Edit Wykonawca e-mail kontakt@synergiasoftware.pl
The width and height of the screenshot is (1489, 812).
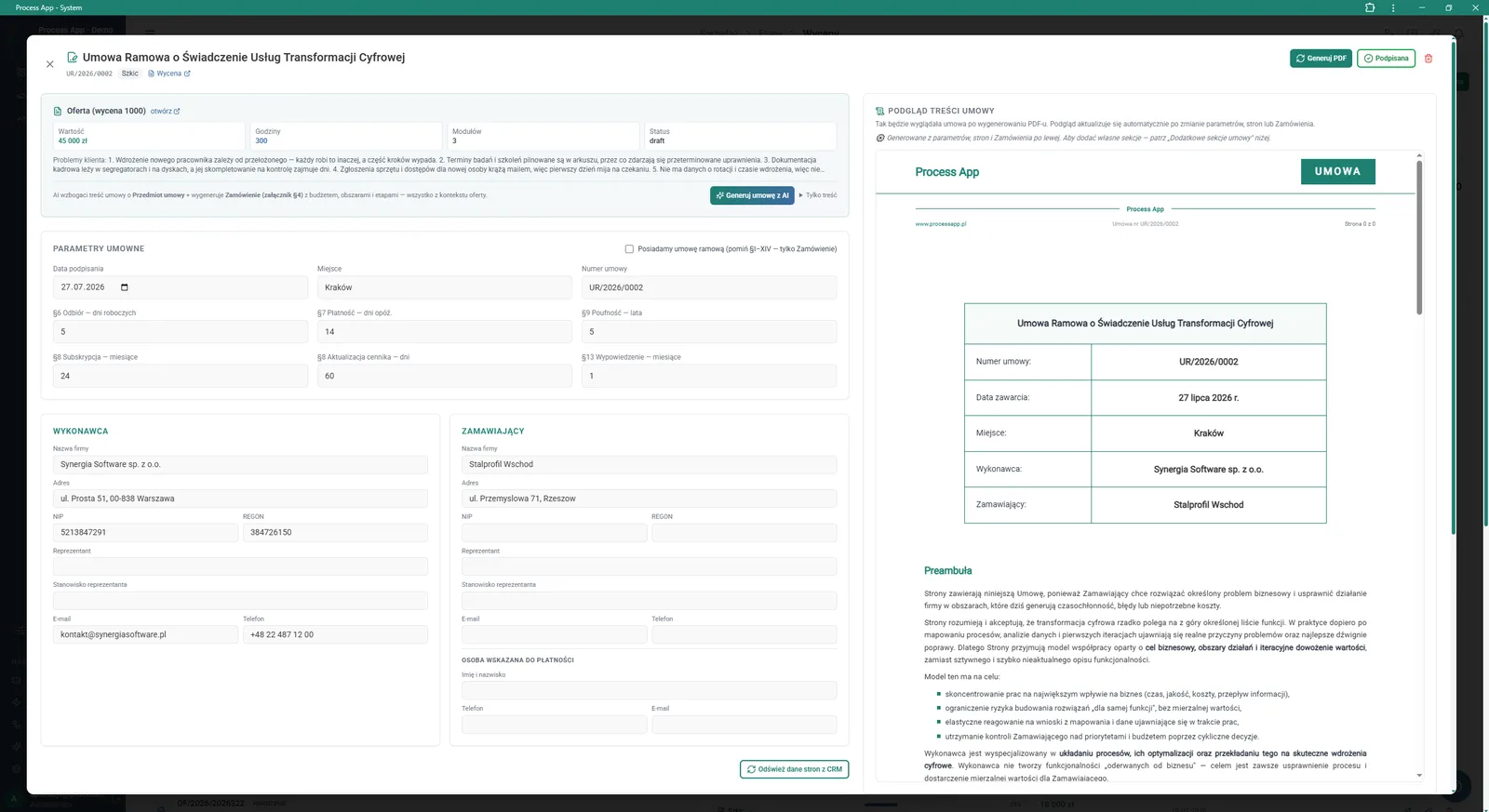click(145, 634)
